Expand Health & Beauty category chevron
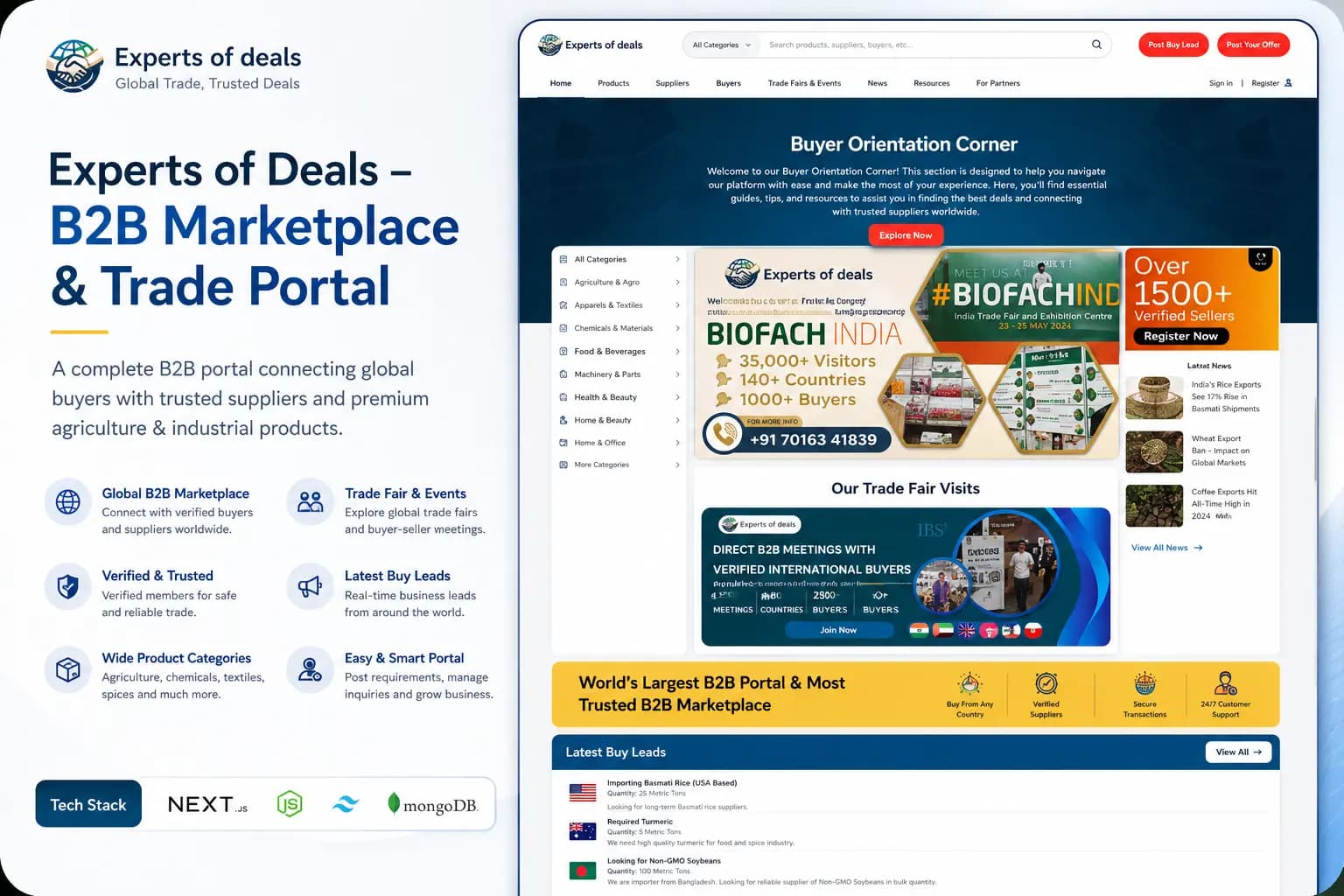This screenshot has width=1344, height=896. pyautogui.click(x=677, y=396)
